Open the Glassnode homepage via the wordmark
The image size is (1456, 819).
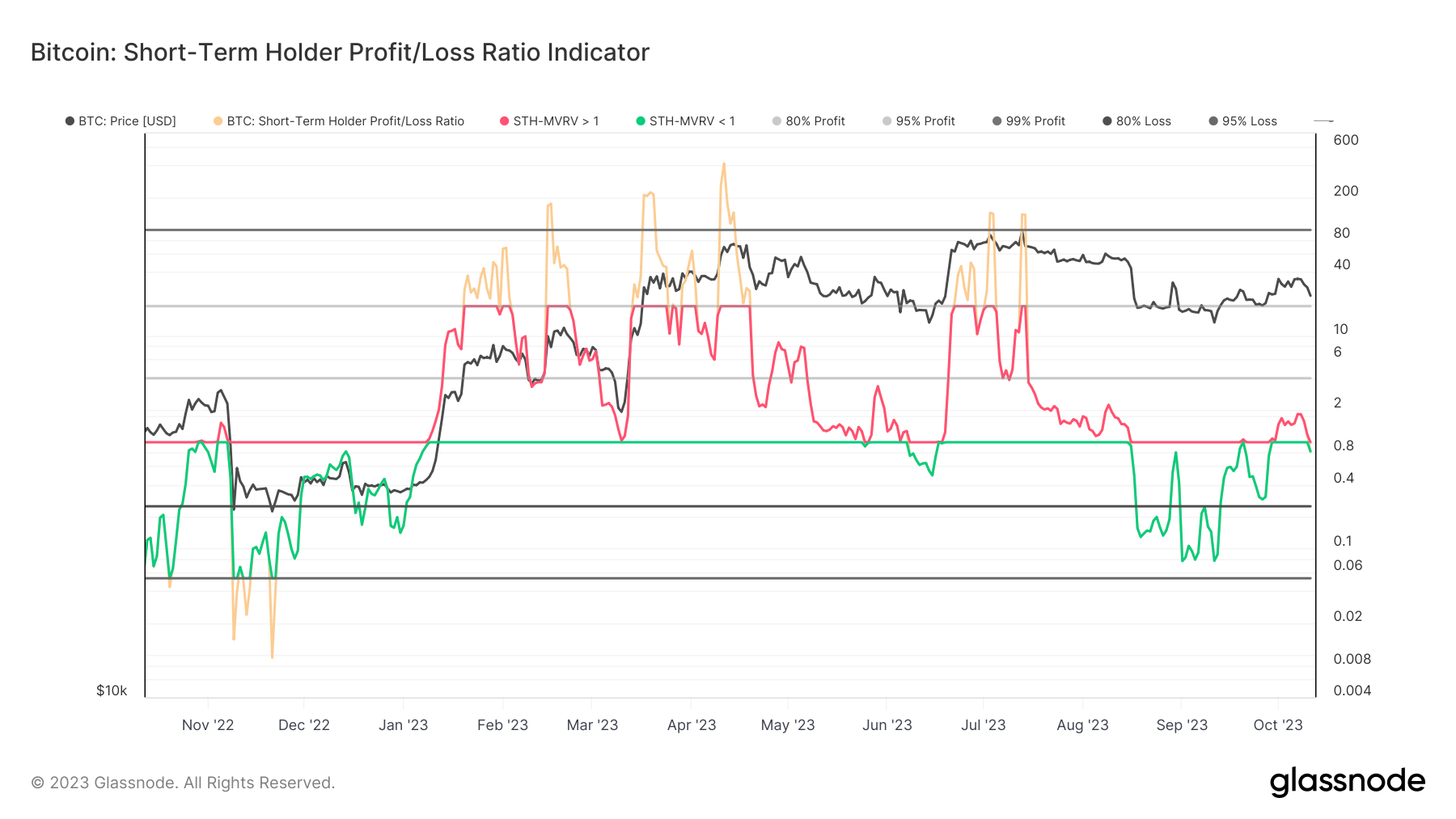[x=1348, y=781]
